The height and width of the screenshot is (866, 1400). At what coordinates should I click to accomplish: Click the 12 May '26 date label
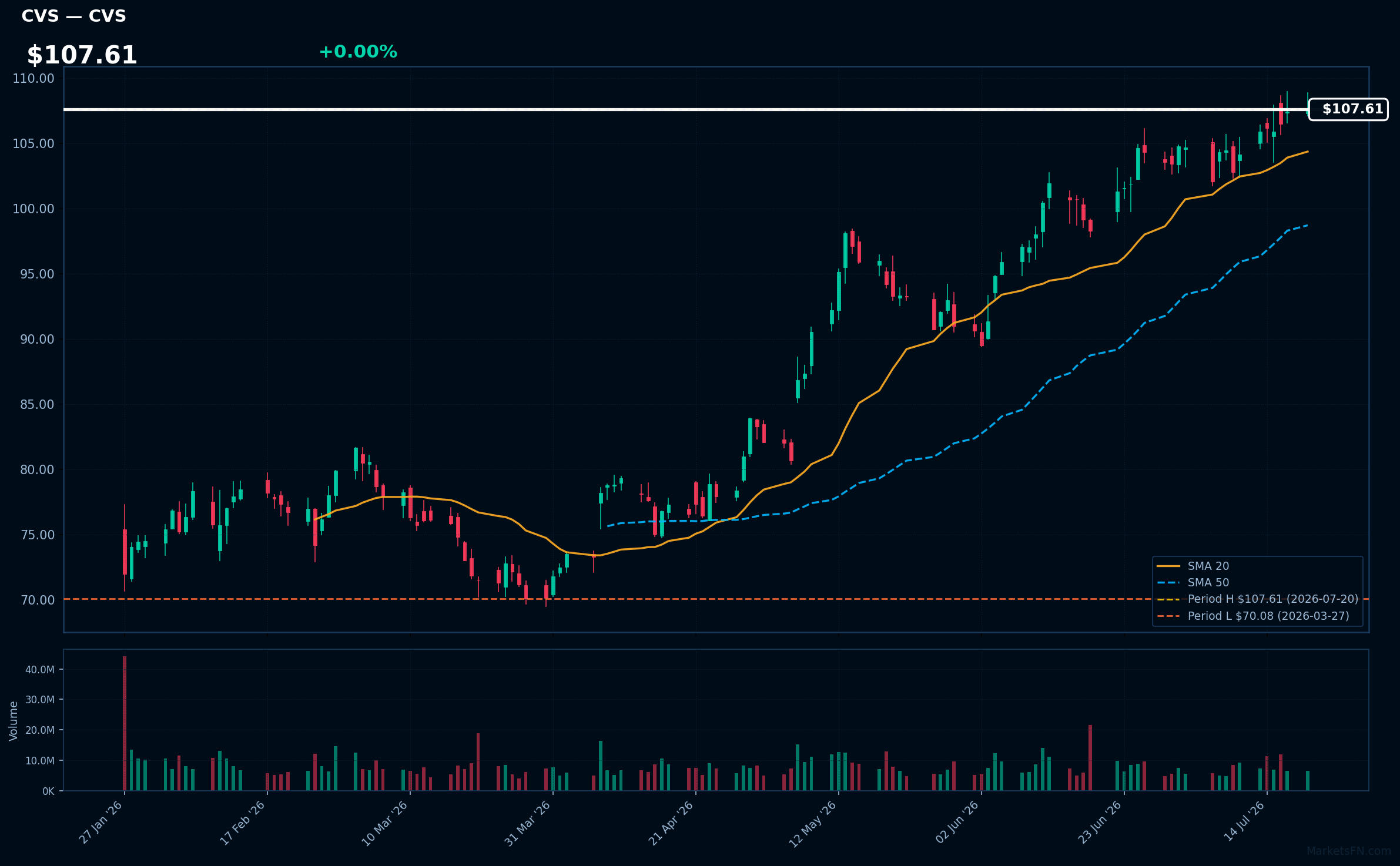[812, 824]
